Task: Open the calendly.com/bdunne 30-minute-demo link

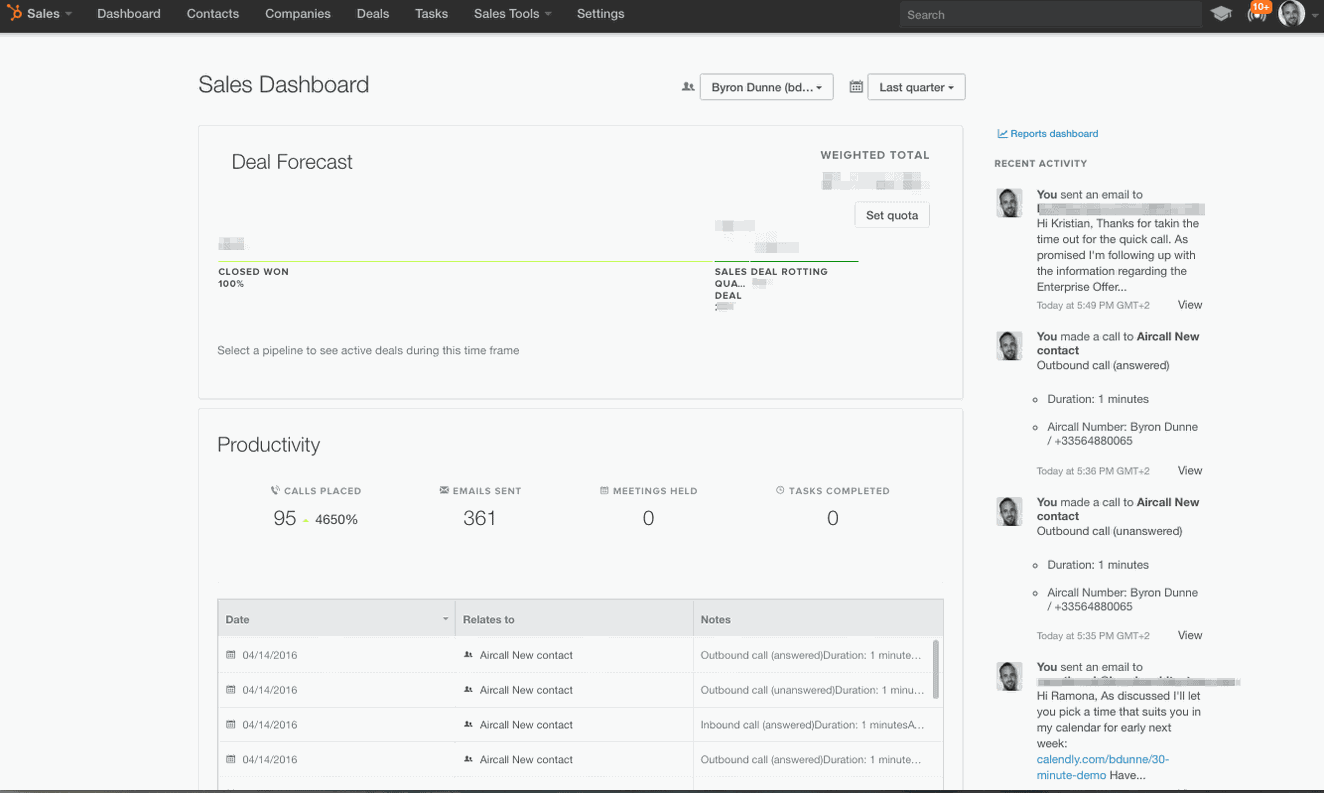Action: [1103, 767]
